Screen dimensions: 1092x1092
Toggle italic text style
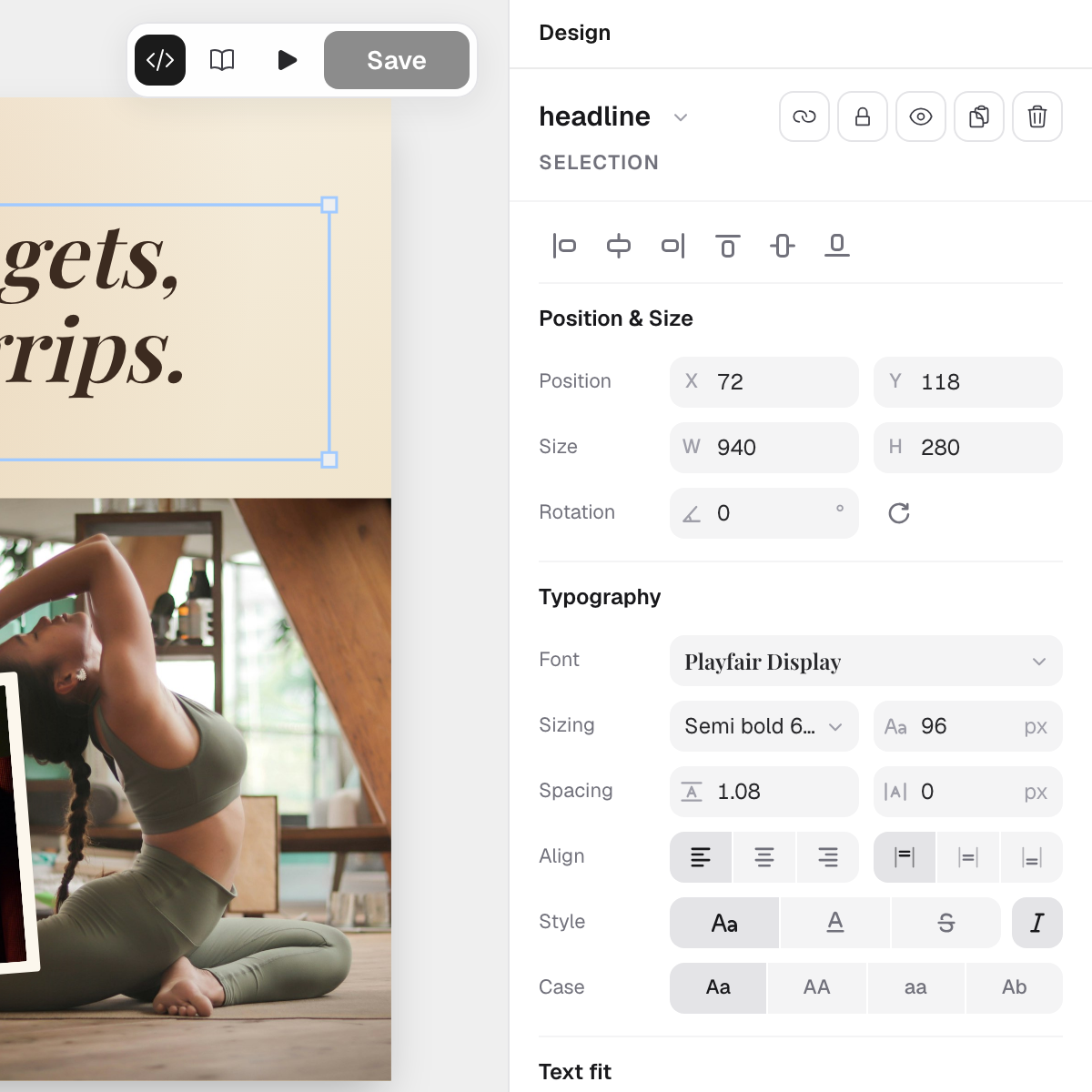point(1037,923)
